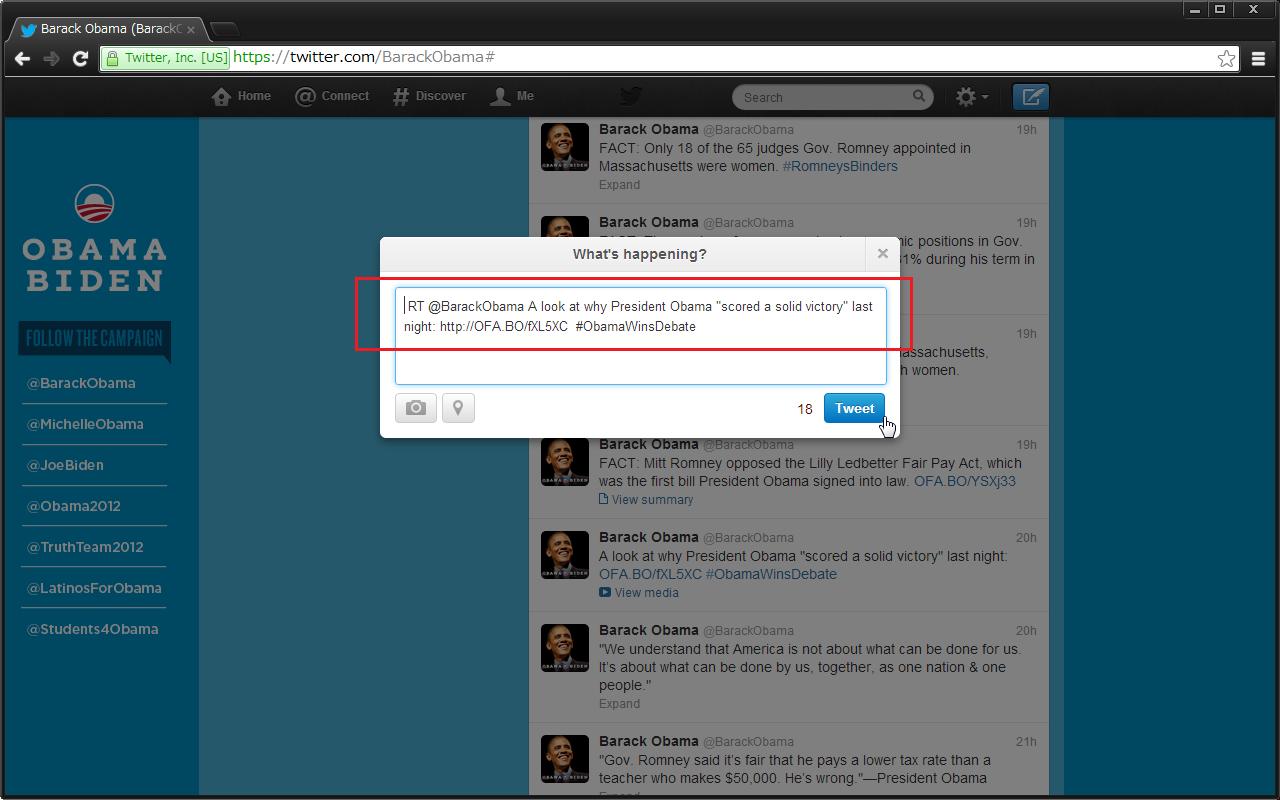The height and width of the screenshot is (800, 1280).
Task: Open the OFA.BO/fXL5XC link in timeline
Action: click(x=650, y=574)
